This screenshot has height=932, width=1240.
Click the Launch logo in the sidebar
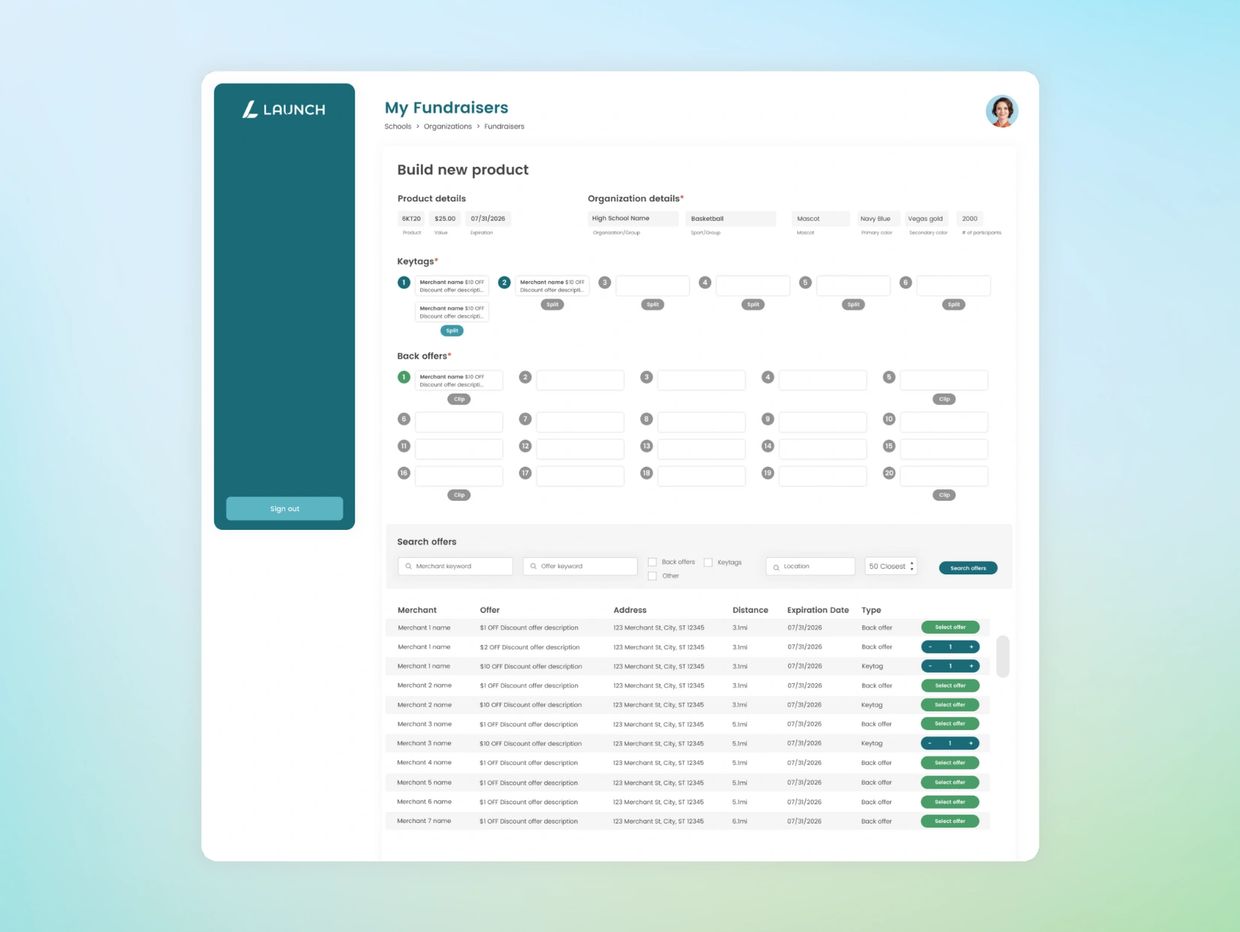pyautogui.click(x=284, y=110)
